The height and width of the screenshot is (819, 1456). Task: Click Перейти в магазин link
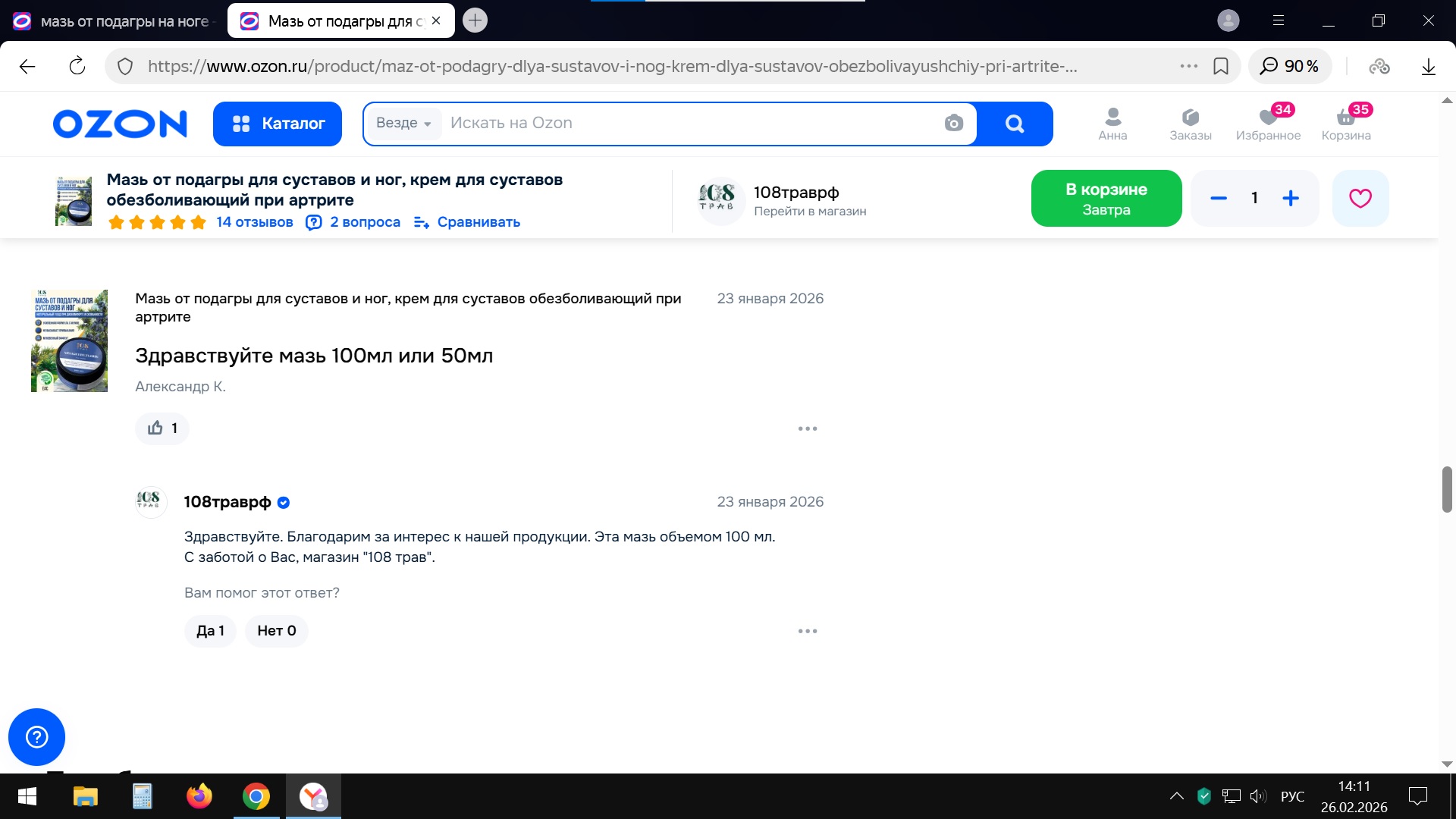coord(809,212)
